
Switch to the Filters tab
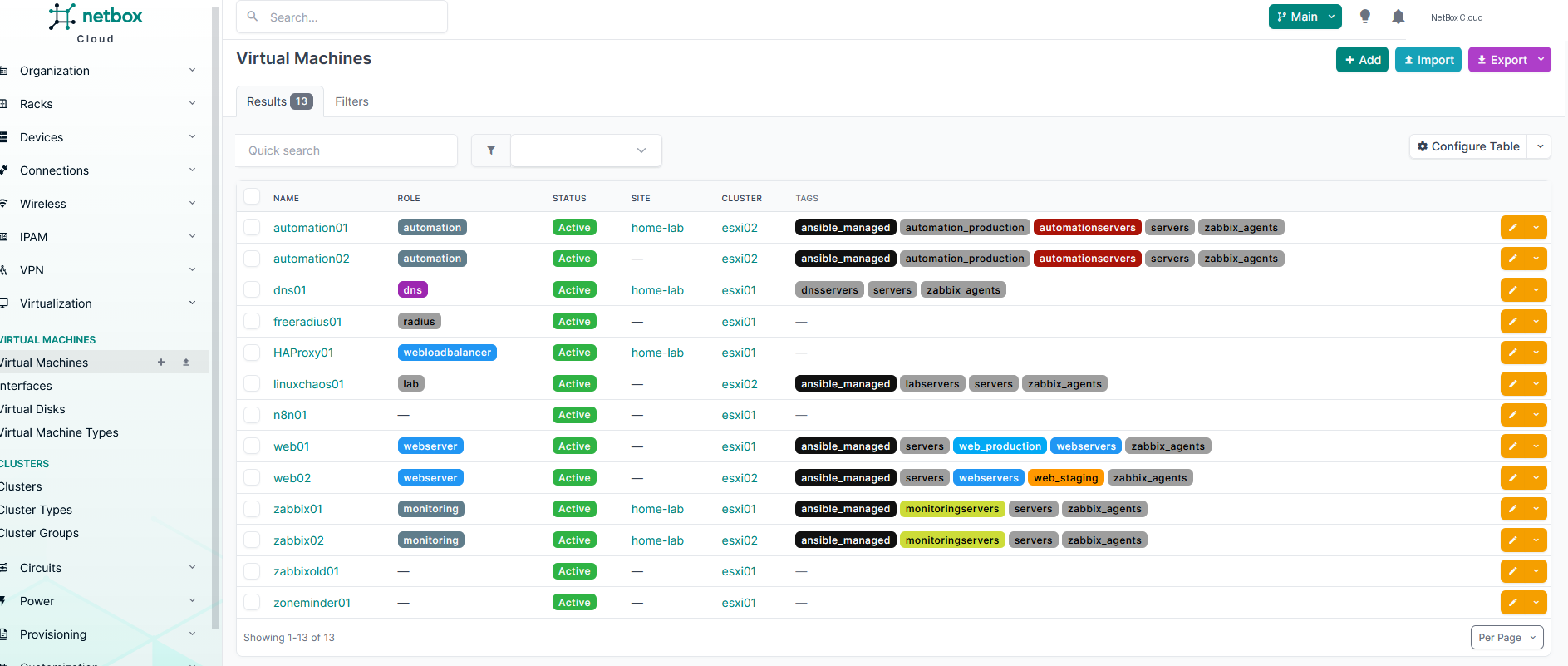pos(351,101)
